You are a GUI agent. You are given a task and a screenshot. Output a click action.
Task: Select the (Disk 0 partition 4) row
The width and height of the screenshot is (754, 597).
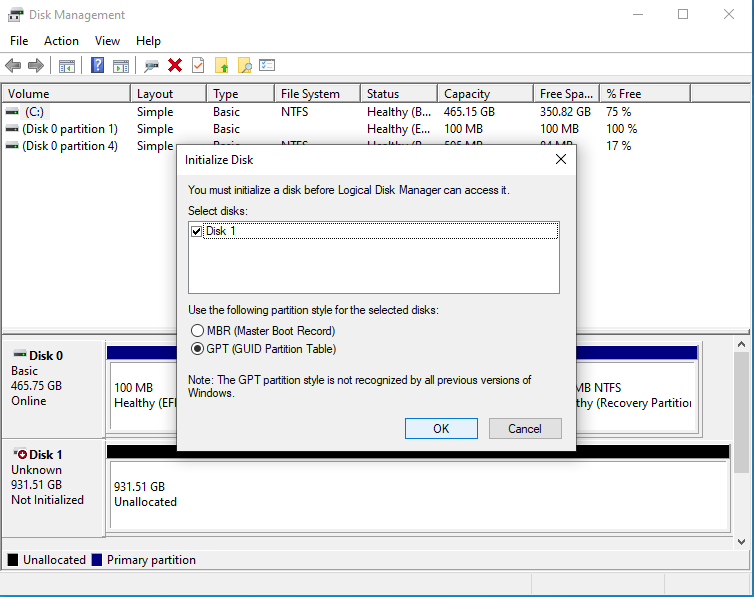point(89,146)
